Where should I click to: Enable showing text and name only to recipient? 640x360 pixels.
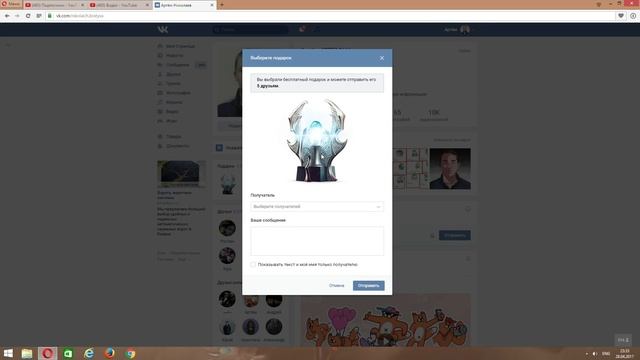pyautogui.click(x=253, y=264)
